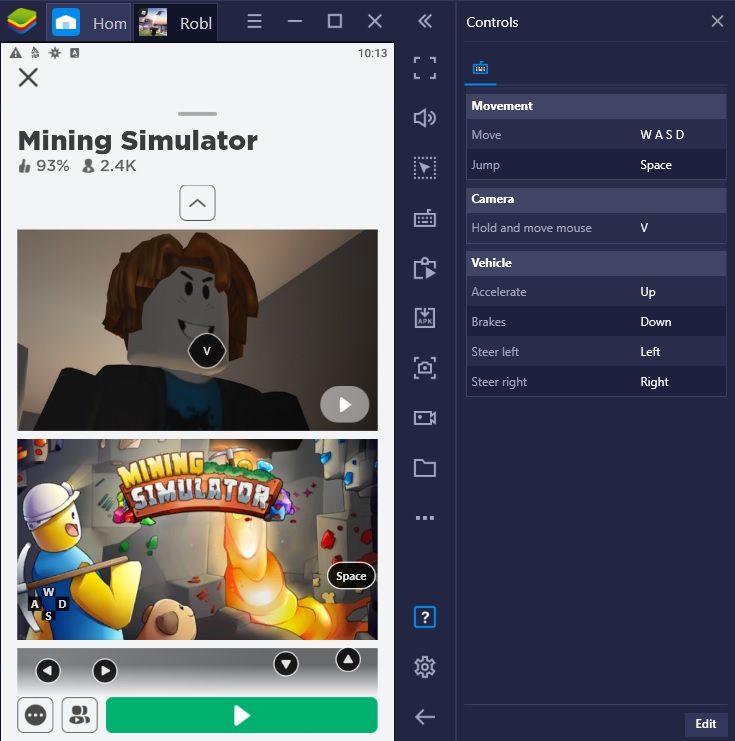735x741 pixels.
Task: Click the Install APK icon
Action: 425,318
